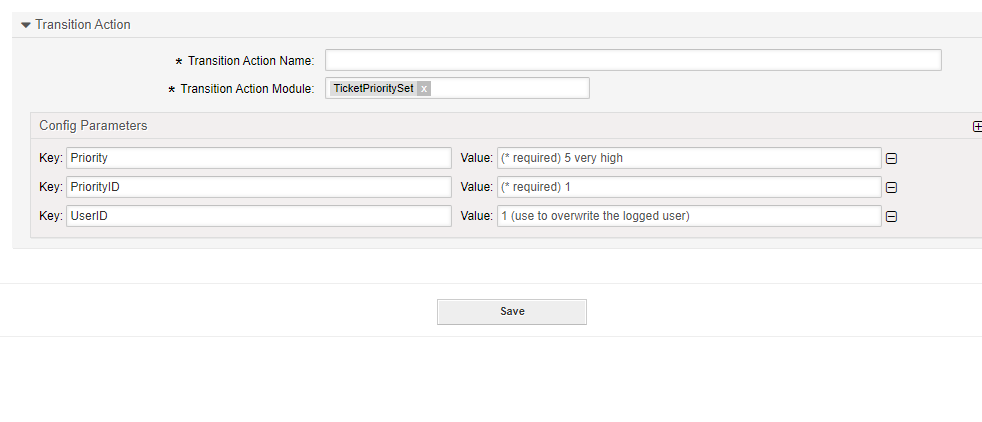Viewport: 982px width, 422px height.
Task: Collapse the Transition Action section arrow
Action: [x=26, y=25]
